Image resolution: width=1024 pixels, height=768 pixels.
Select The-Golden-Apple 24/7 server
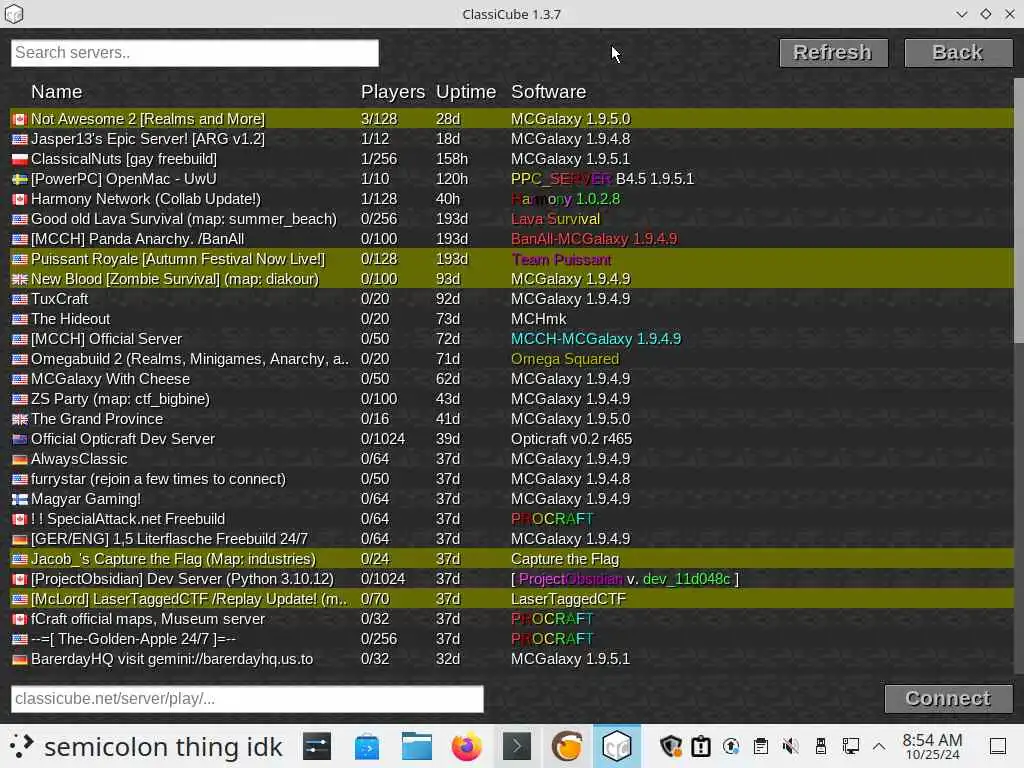click(511, 639)
